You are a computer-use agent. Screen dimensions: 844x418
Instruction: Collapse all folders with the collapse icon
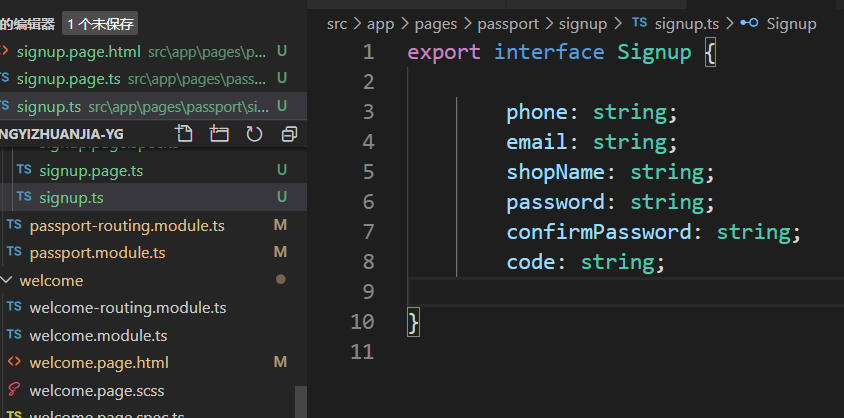coord(290,133)
